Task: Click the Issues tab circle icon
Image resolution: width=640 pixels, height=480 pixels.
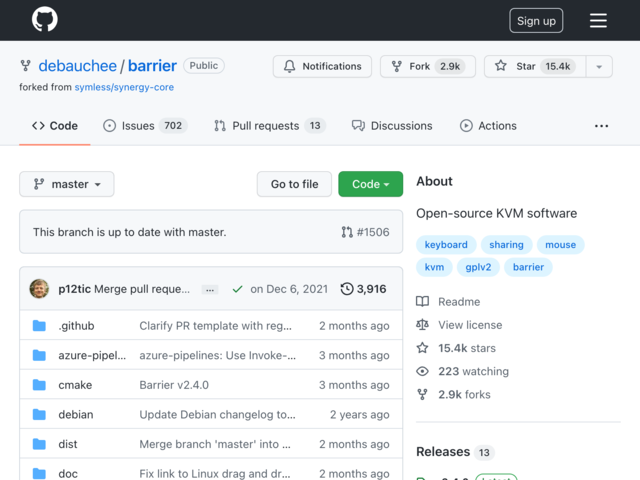Action: click(109, 126)
